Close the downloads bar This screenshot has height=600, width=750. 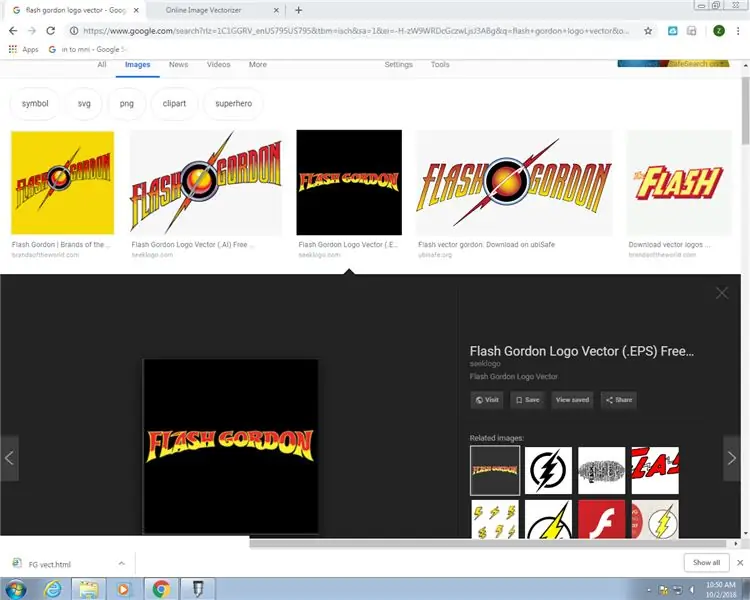click(740, 563)
